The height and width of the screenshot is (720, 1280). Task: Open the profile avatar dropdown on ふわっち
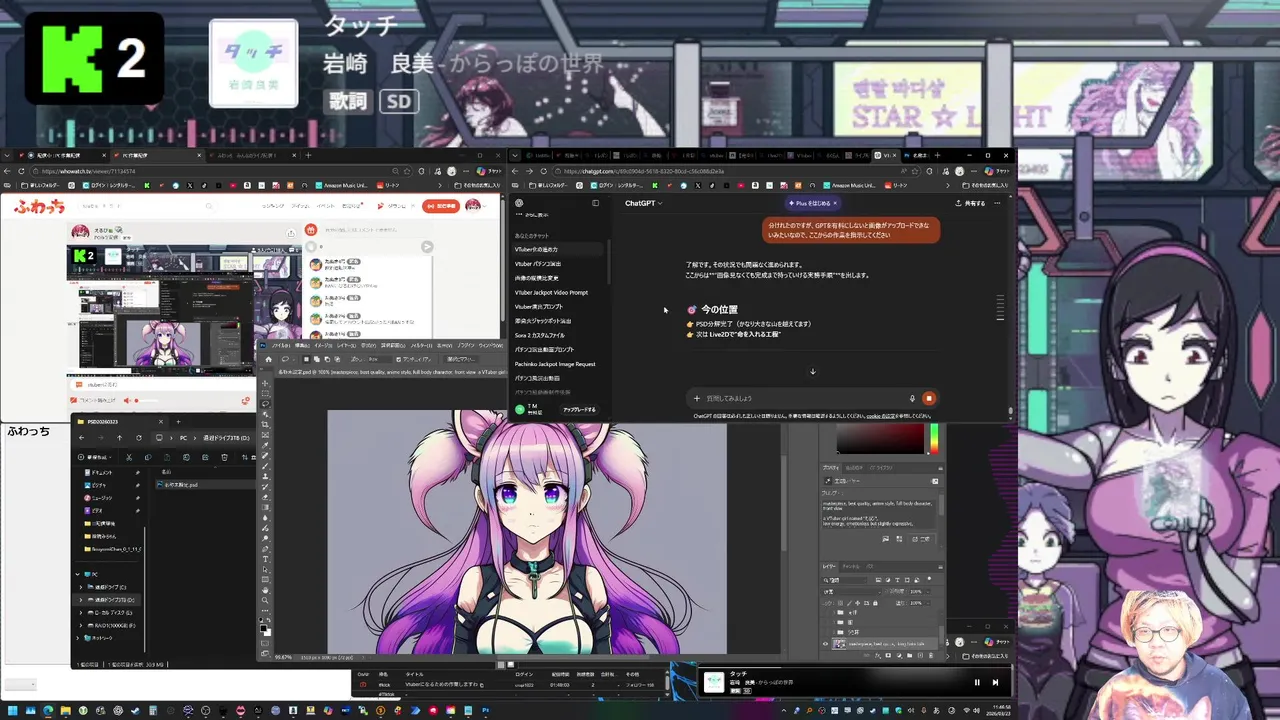pos(477,206)
